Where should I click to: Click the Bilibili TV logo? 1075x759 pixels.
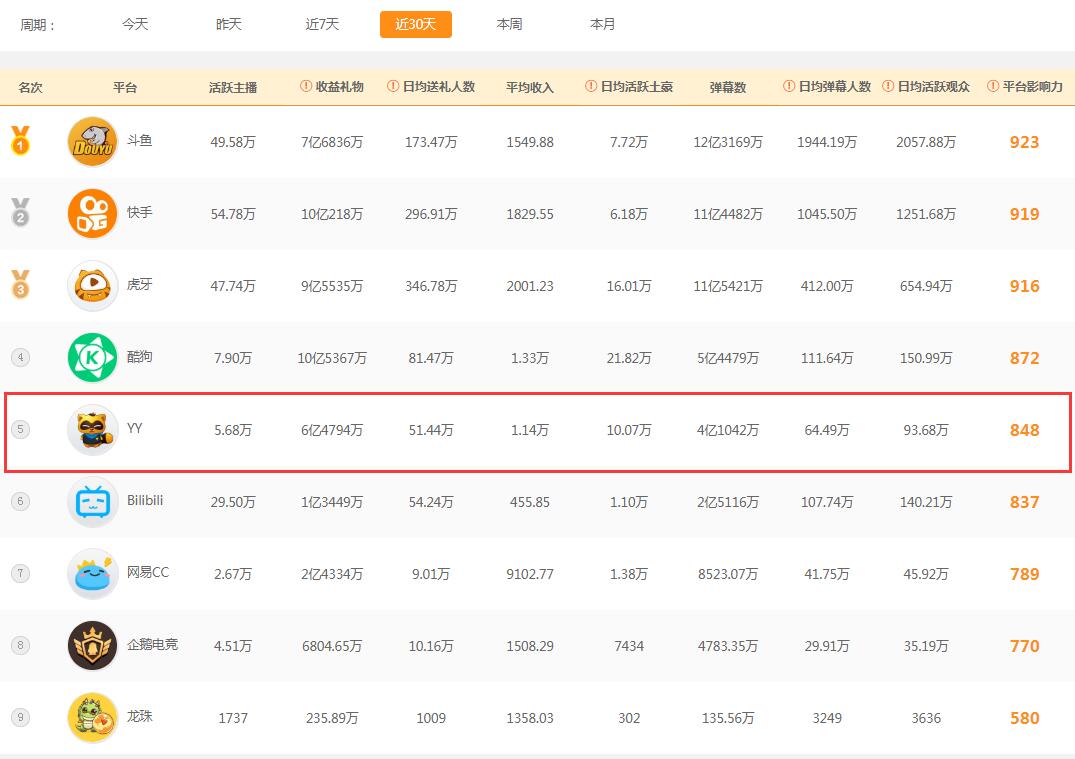click(93, 502)
